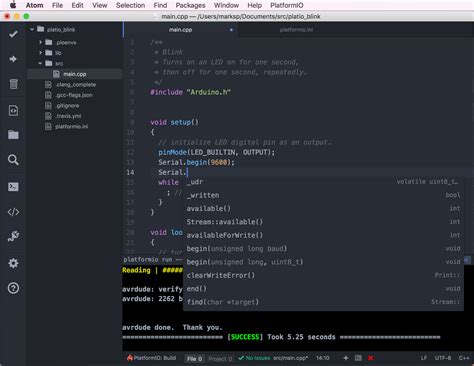This screenshot has height=366, width=474.
Task: Open settings gear icon in sidebar
Action: [13, 263]
